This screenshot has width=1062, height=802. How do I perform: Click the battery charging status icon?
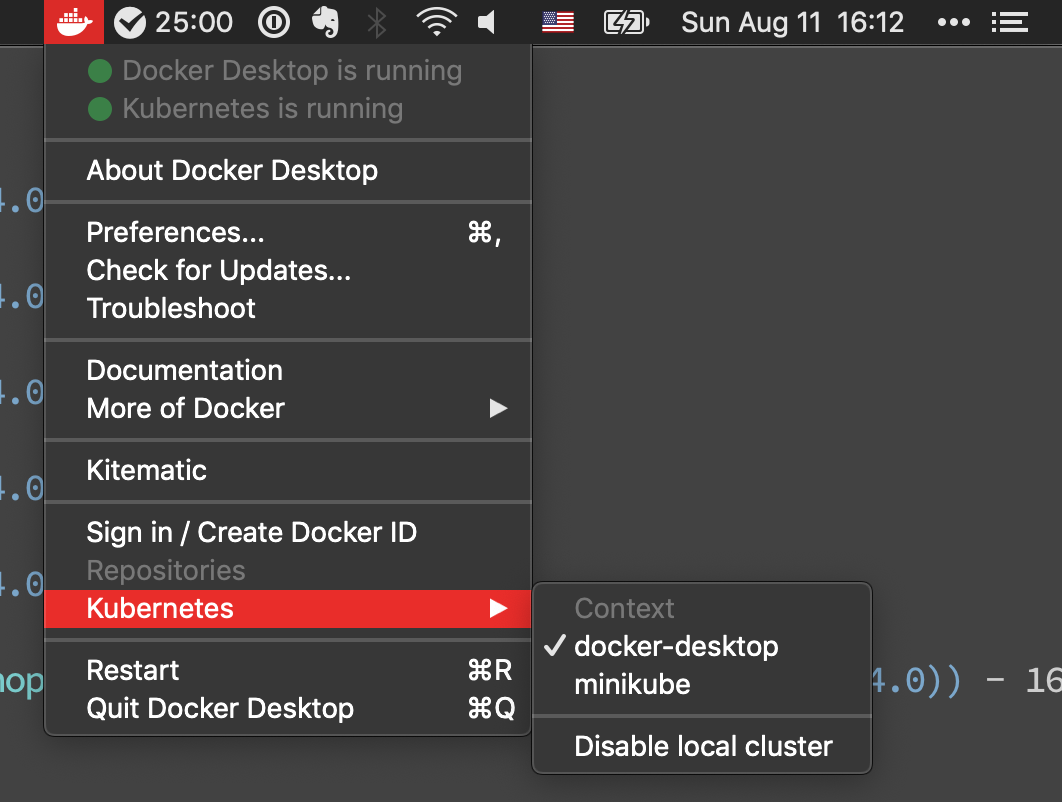[626, 22]
